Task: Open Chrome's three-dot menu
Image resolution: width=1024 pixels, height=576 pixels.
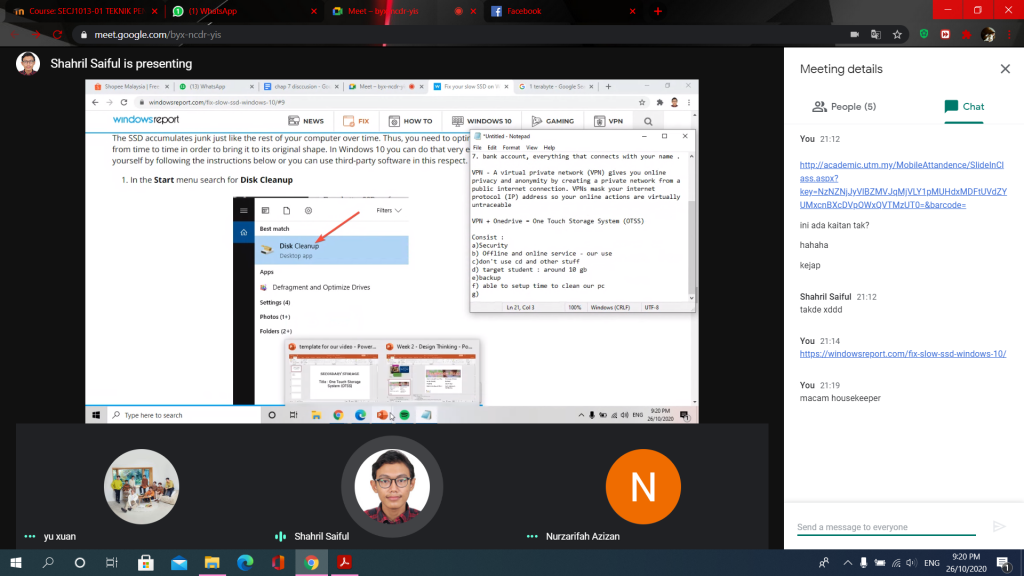Action: 1010,34
